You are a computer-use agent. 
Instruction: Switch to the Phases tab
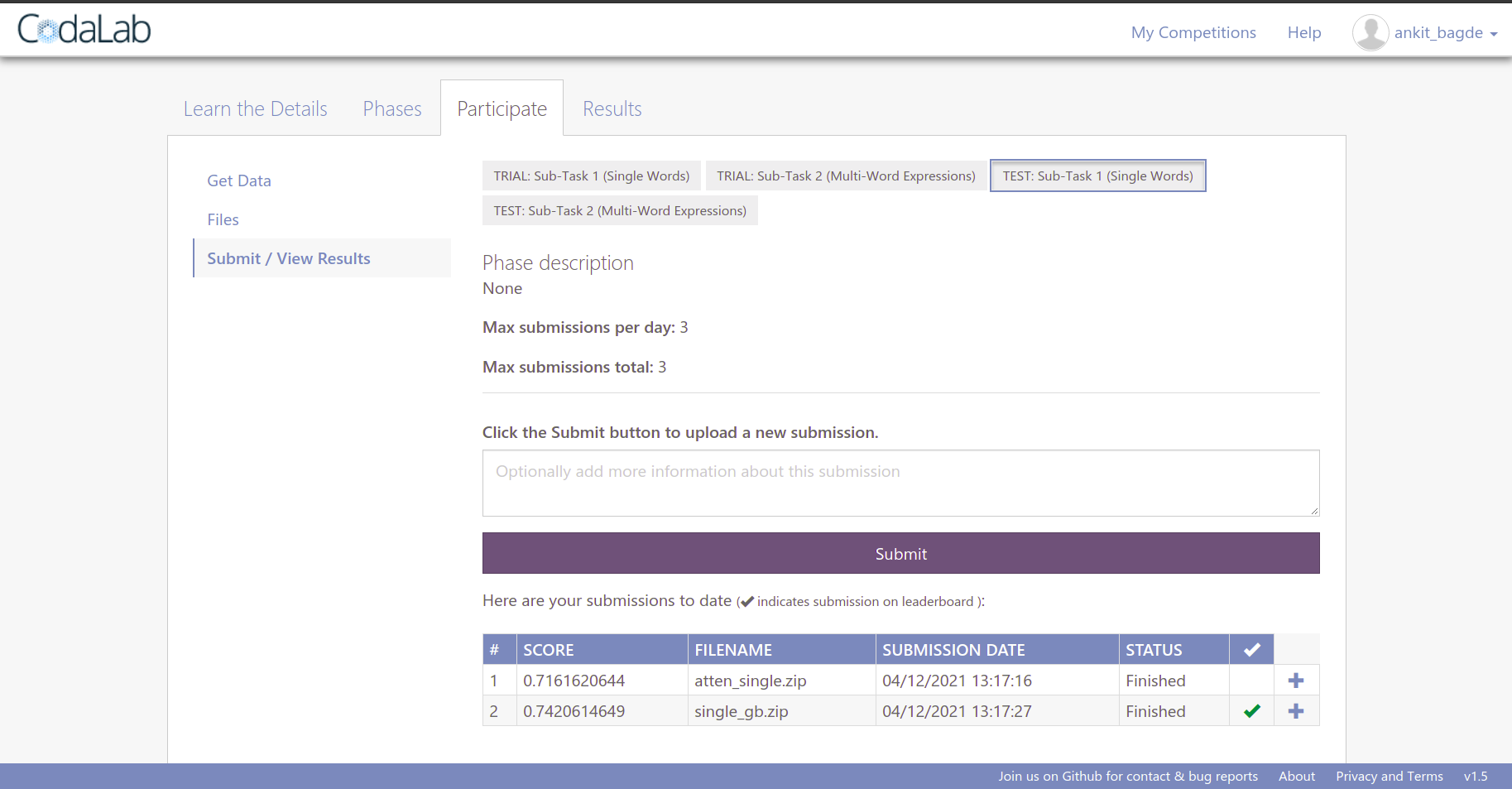point(391,108)
